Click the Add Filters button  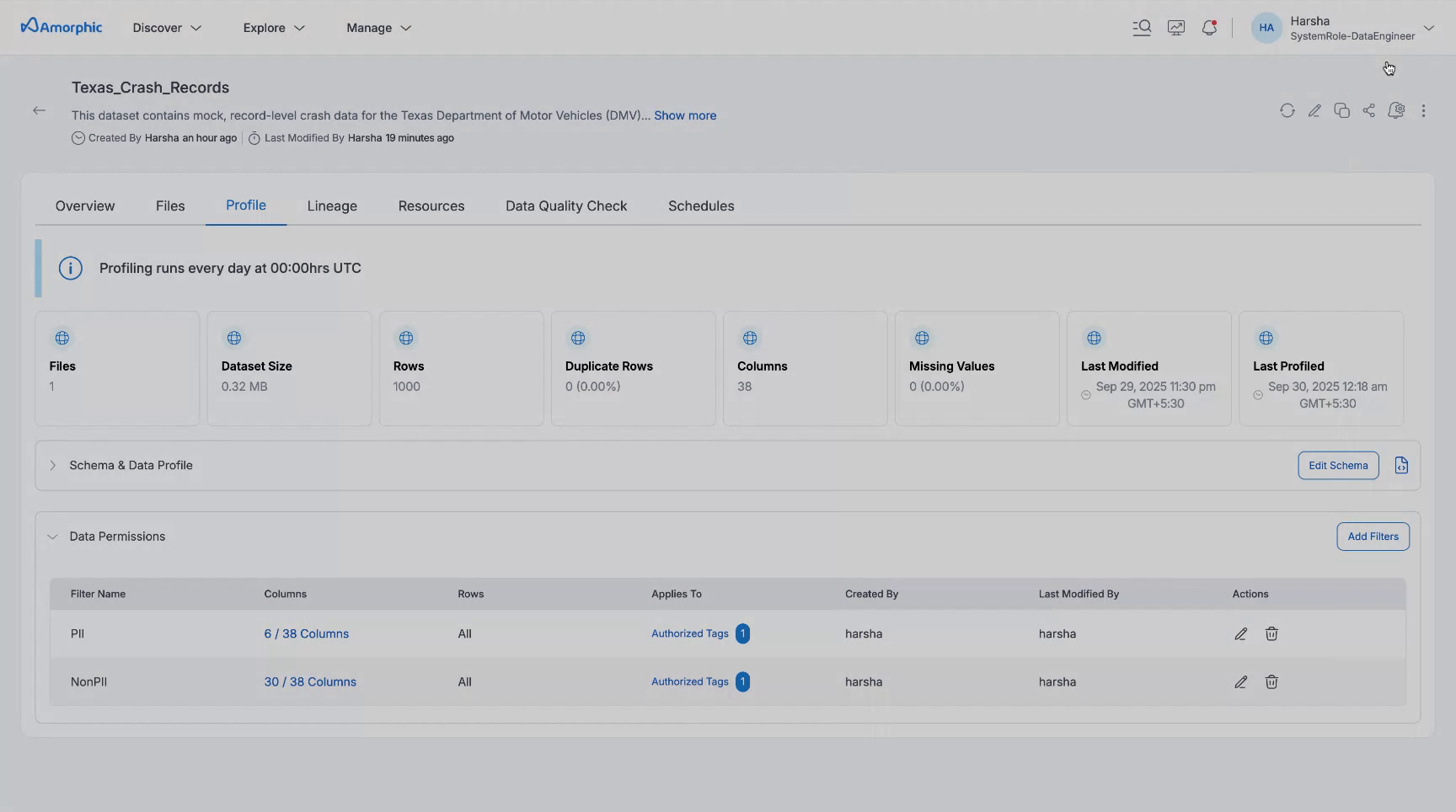point(1373,536)
